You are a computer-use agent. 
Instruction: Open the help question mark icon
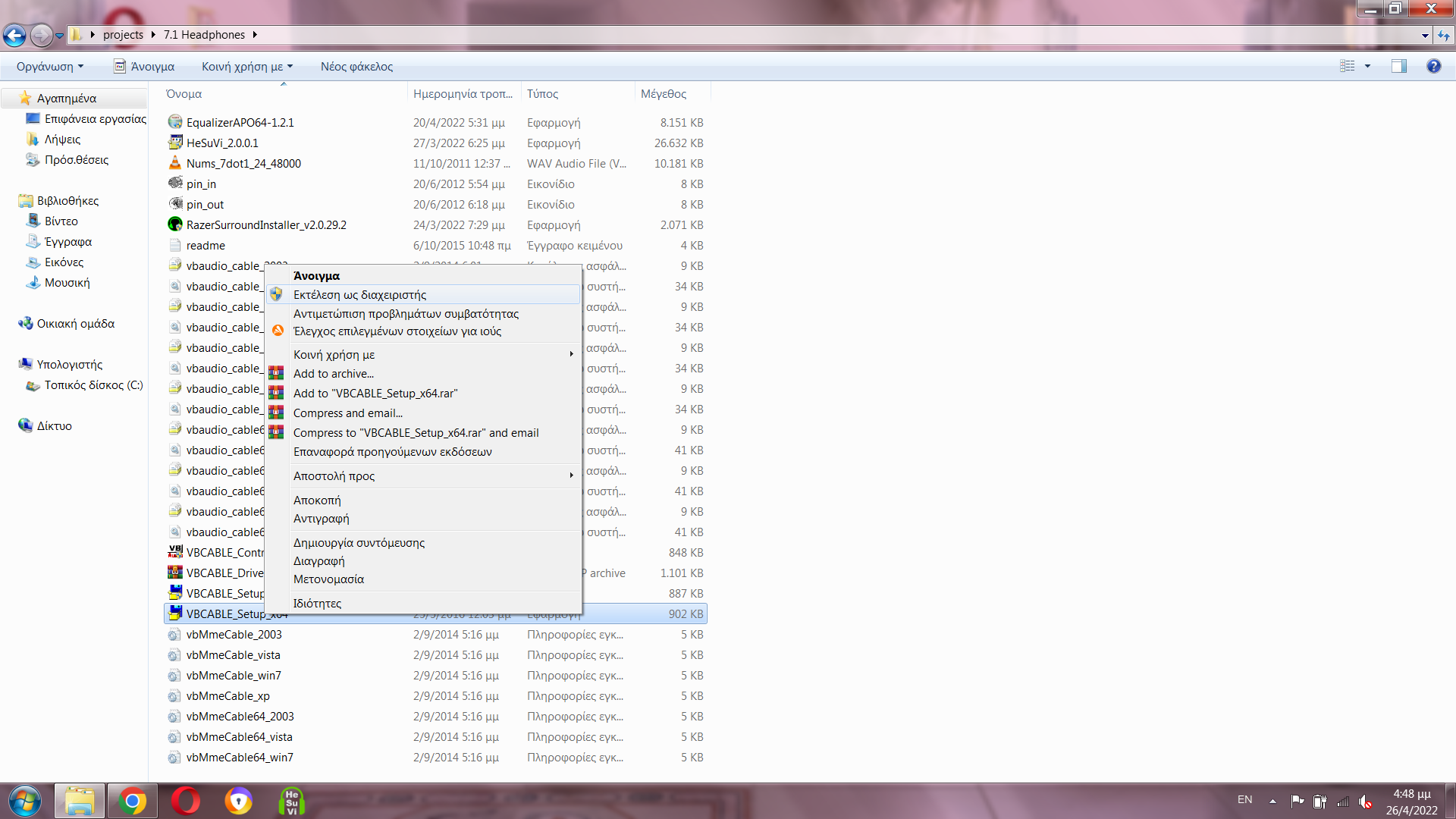coord(1433,66)
